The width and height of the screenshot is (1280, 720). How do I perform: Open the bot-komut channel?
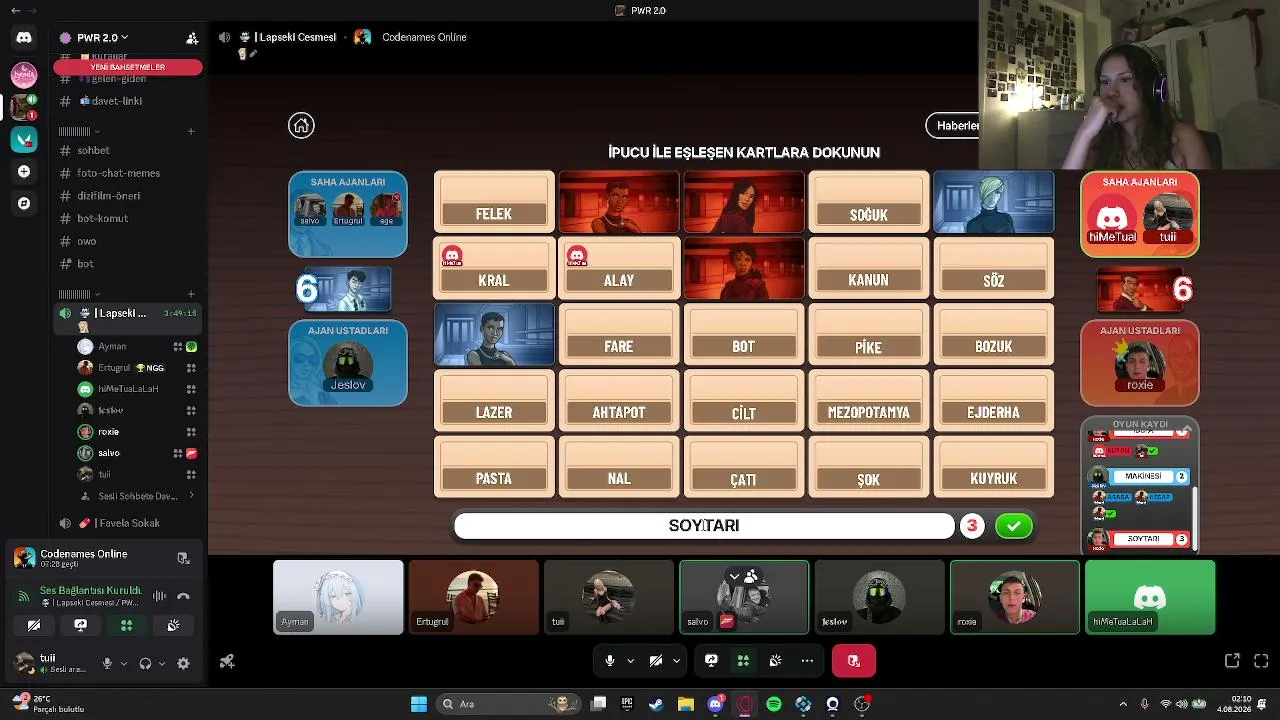(102, 218)
